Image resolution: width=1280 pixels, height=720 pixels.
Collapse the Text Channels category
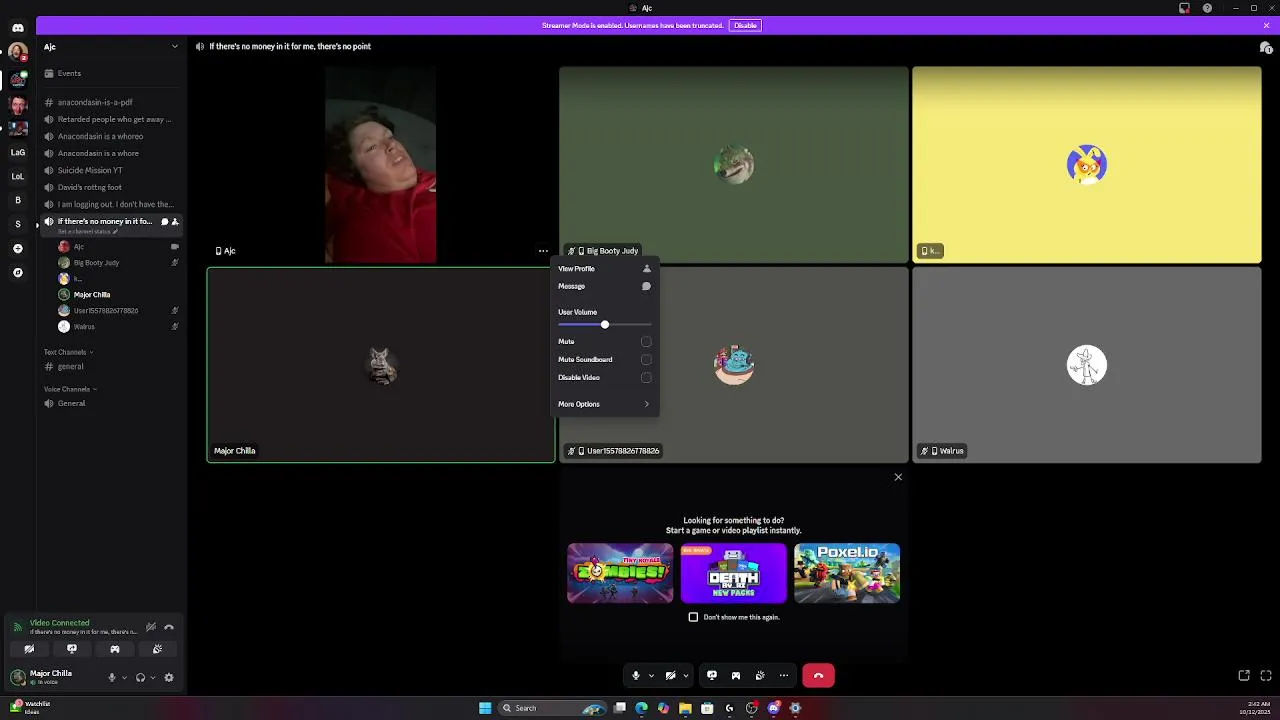tap(68, 352)
